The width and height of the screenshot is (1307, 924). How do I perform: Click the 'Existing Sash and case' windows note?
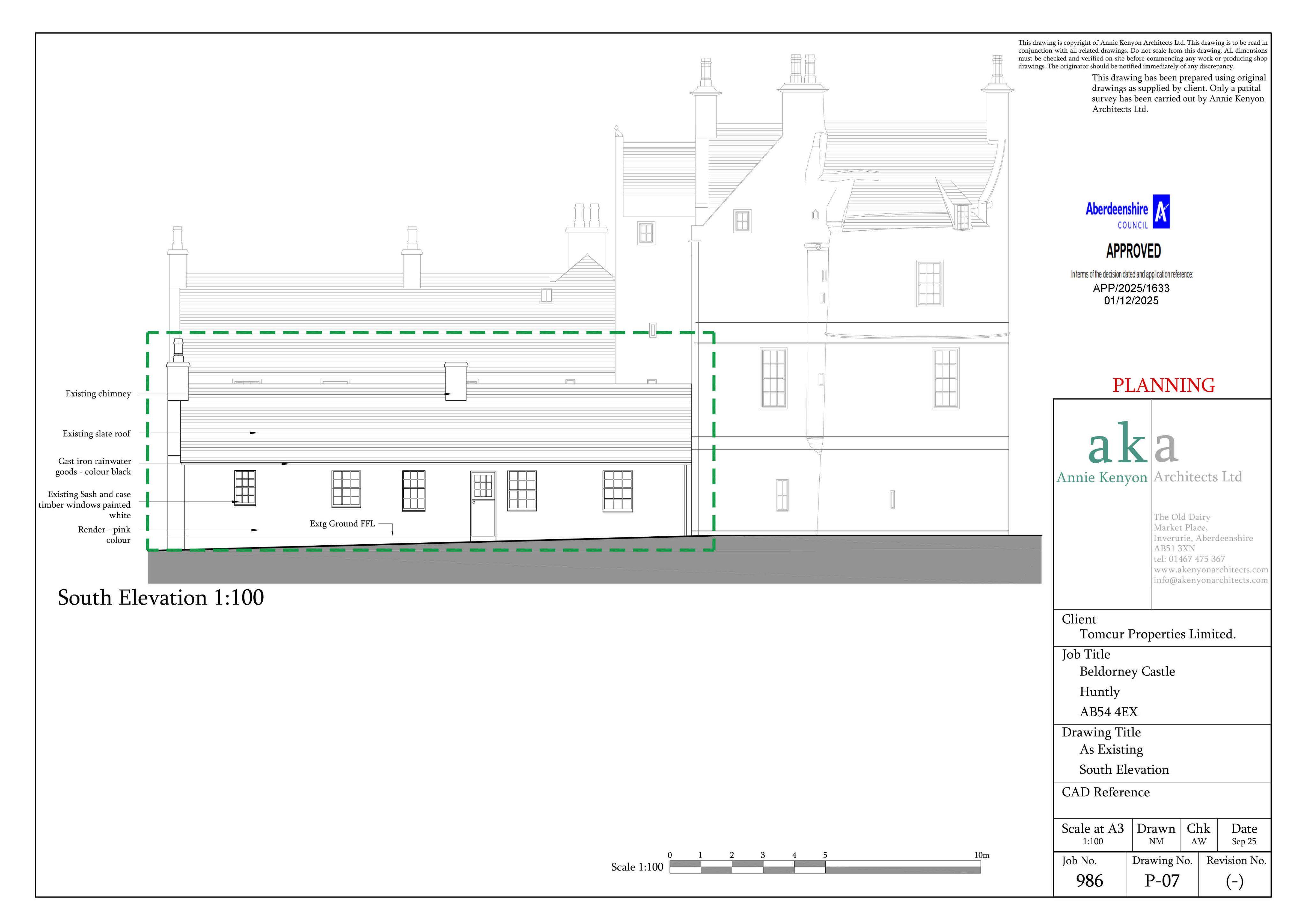coord(85,504)
